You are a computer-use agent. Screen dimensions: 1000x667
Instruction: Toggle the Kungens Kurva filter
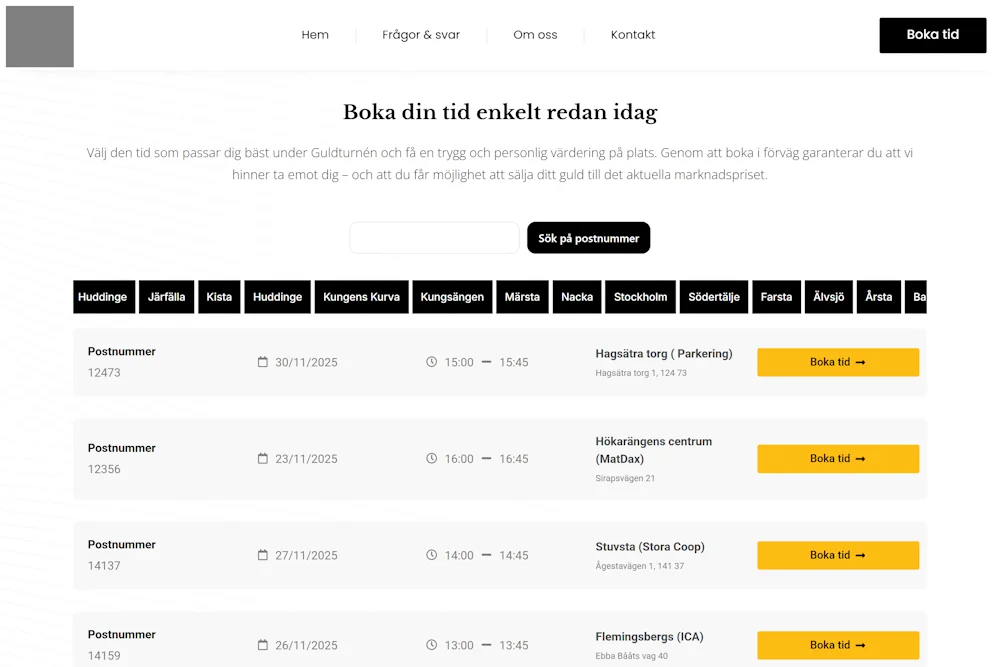click(x=361, y=297)
